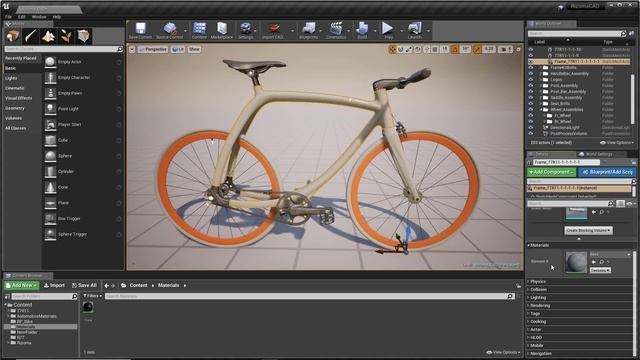
Task: Toggle visibility of PostProcessVolume actor
Action: (x=531, y=133)
